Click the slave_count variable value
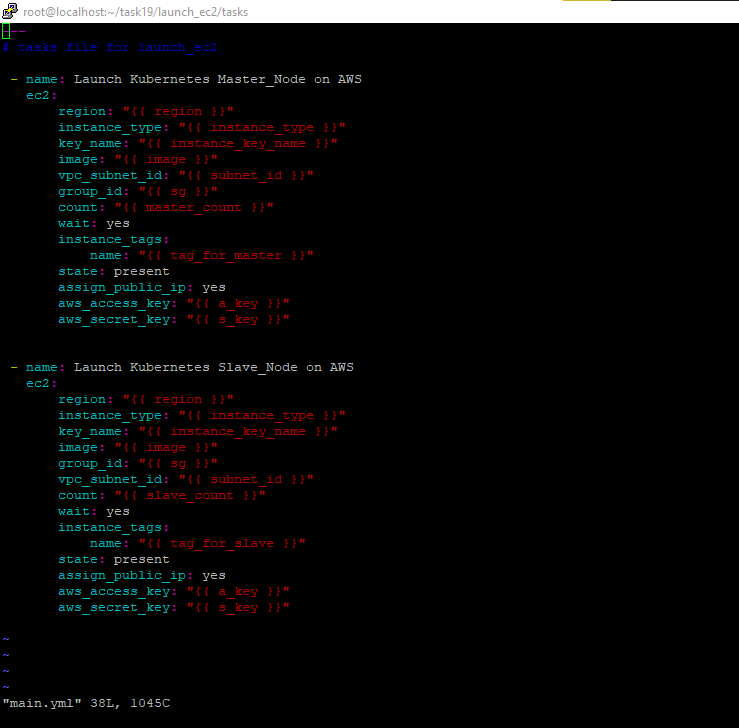 [190, 495]
